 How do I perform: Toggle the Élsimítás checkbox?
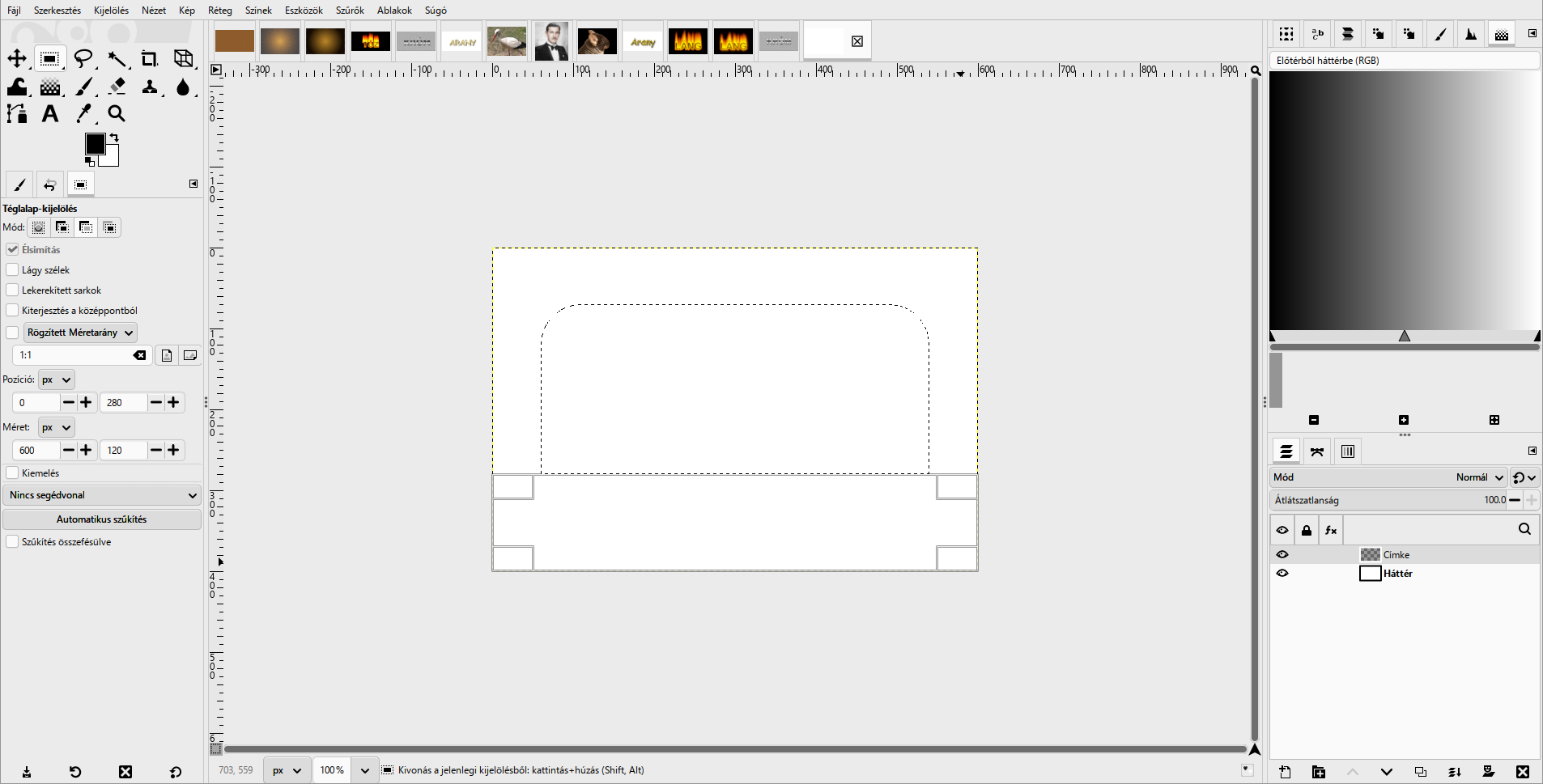pos(12,249)
